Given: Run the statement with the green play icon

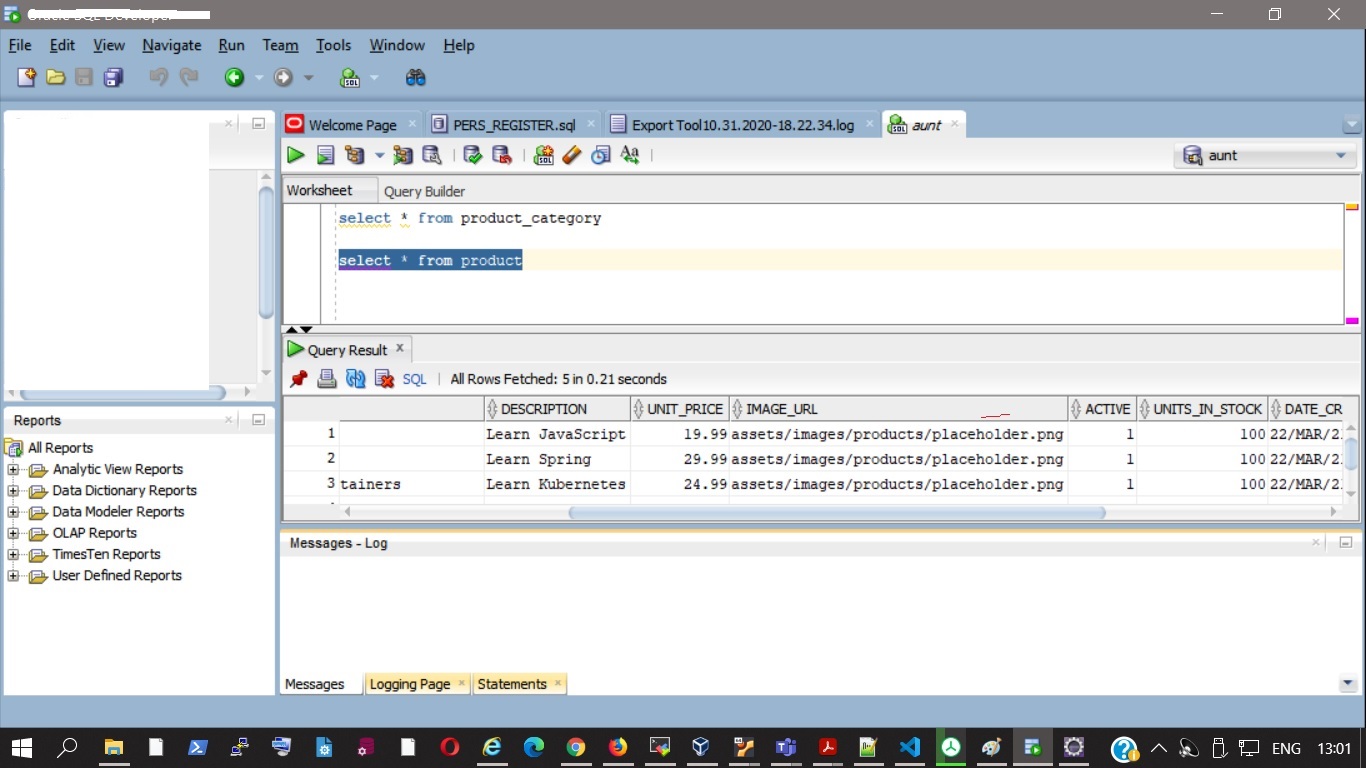Looking at the screenshot, I should [295, 155].
